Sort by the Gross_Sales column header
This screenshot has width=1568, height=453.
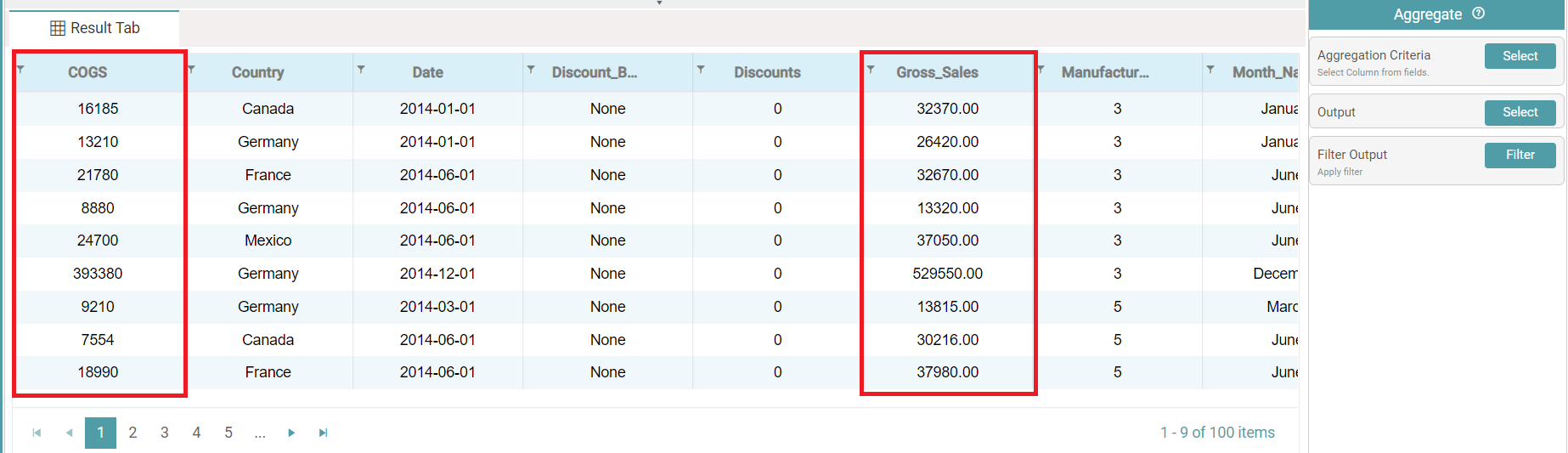pyautogui.click(x=937, y=73)
